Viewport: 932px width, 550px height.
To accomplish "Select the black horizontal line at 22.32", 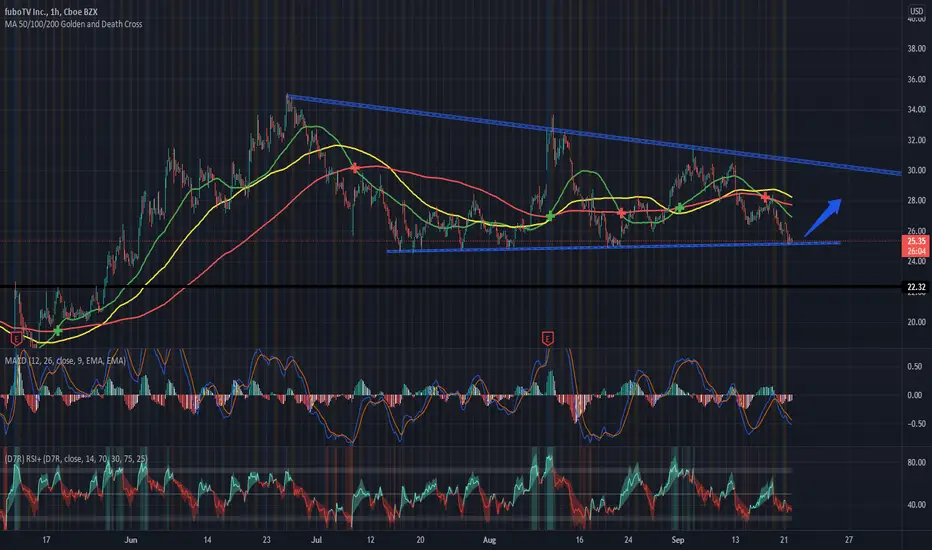I will (x=452, y=287).
